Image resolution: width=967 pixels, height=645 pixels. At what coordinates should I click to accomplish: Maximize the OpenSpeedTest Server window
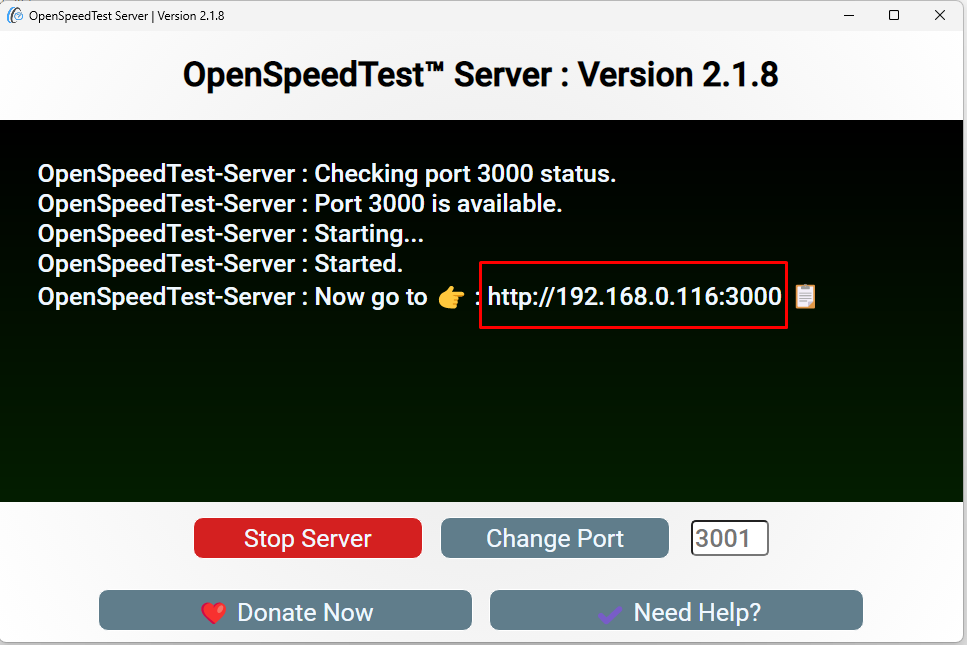click(x=894, y=15)
